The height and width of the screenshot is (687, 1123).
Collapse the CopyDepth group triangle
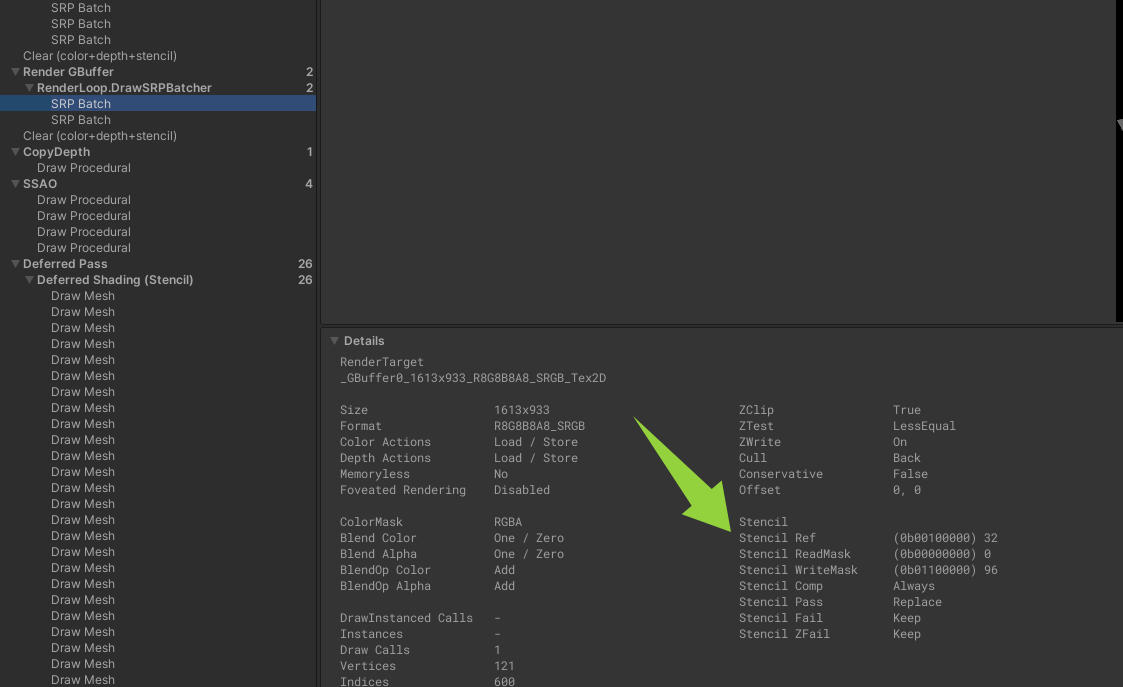[15, 152]
